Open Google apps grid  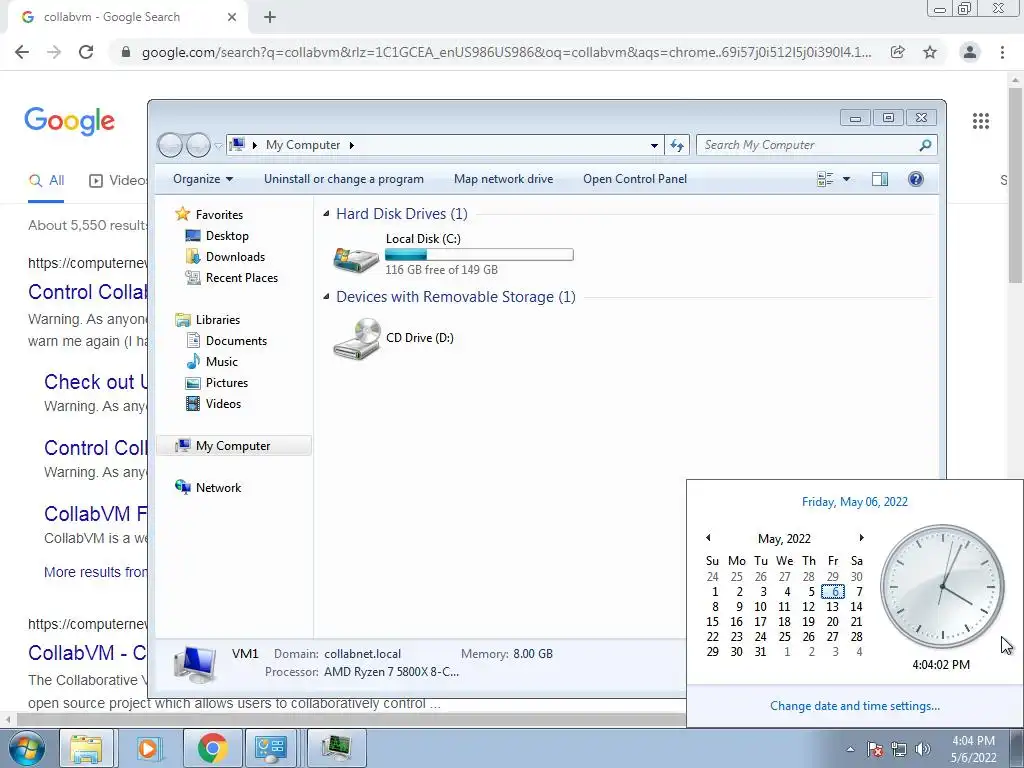[x=981, y=121]
